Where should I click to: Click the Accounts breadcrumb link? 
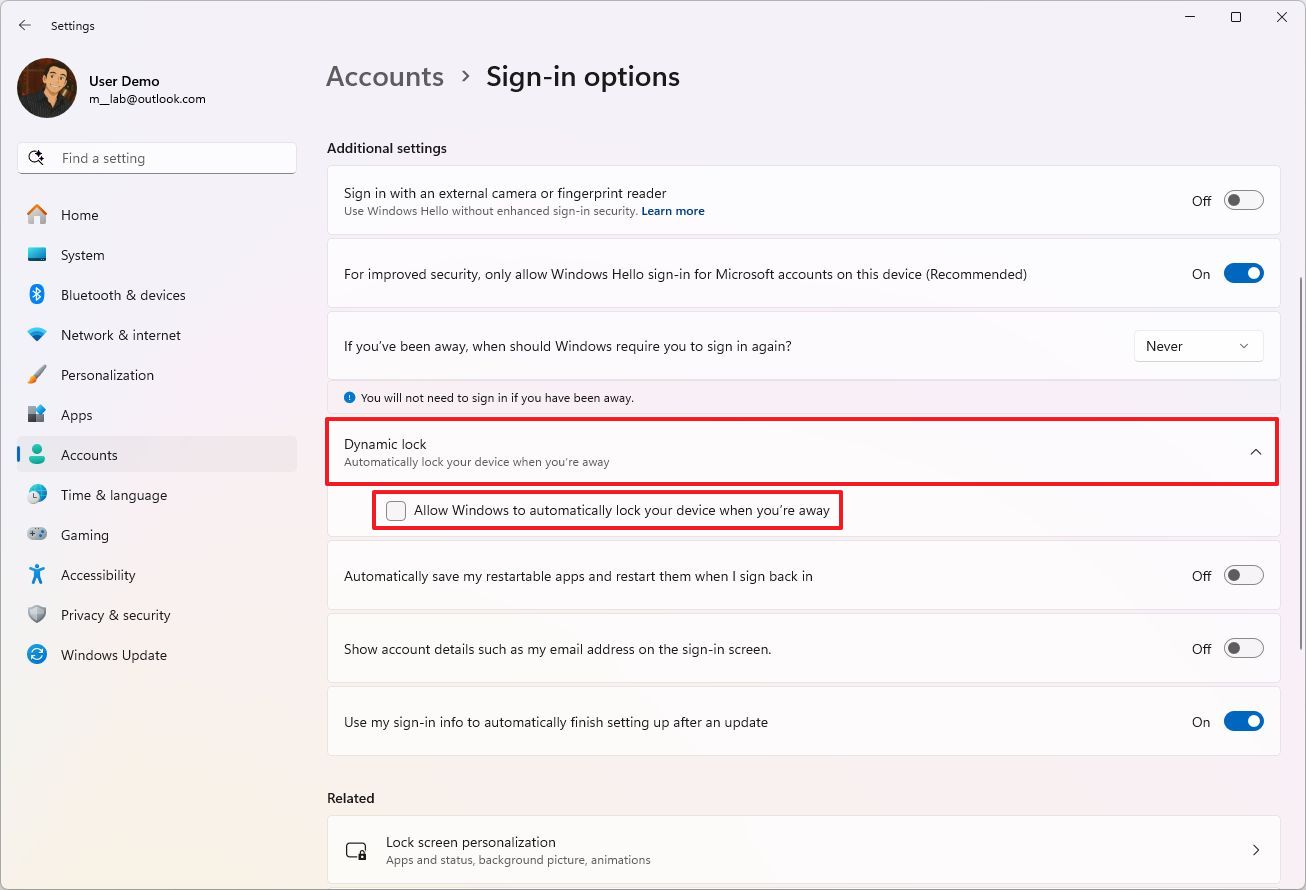[x=384, y=76]
